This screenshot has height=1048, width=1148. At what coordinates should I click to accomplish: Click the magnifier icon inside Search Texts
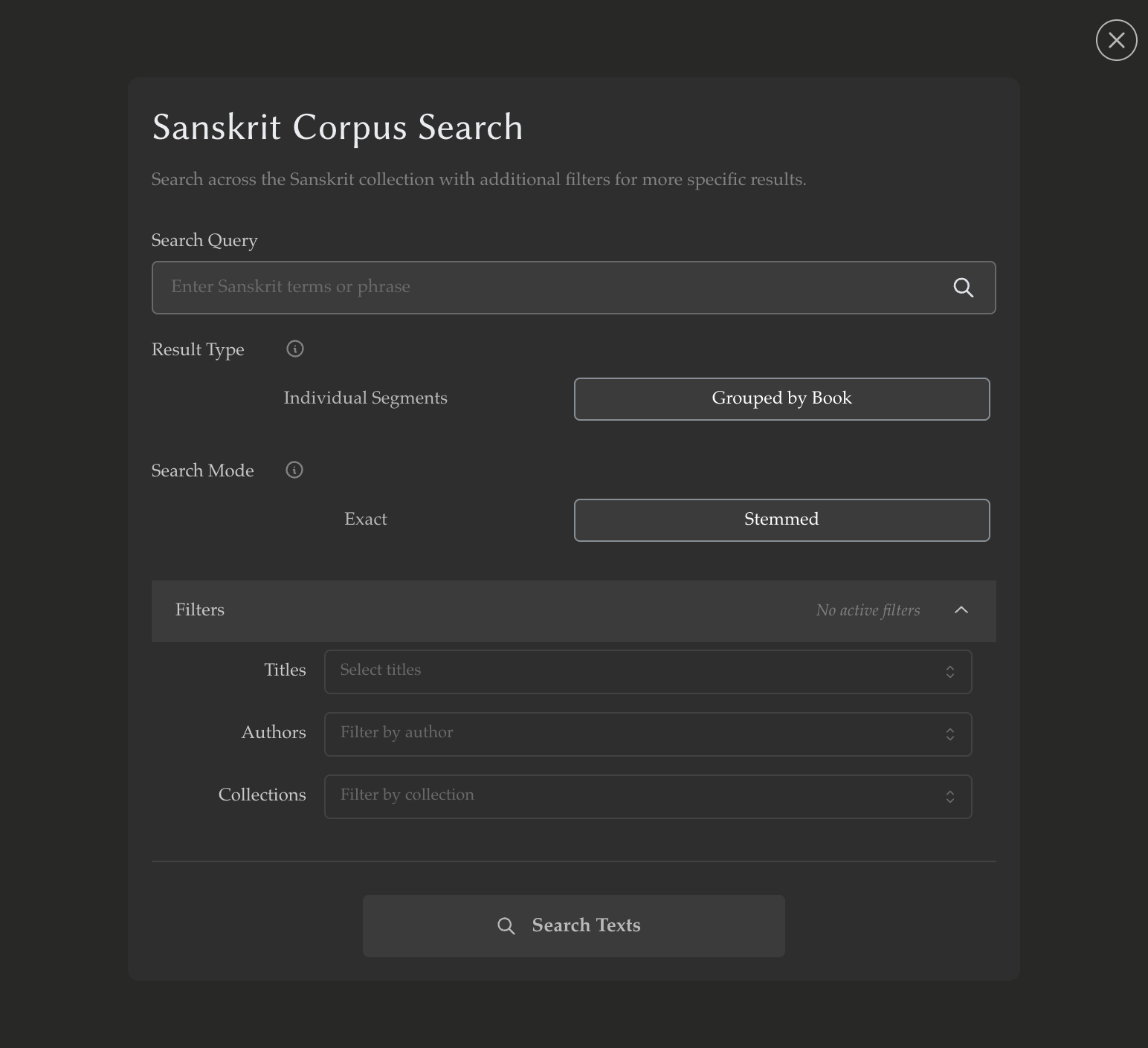point(506,925)
